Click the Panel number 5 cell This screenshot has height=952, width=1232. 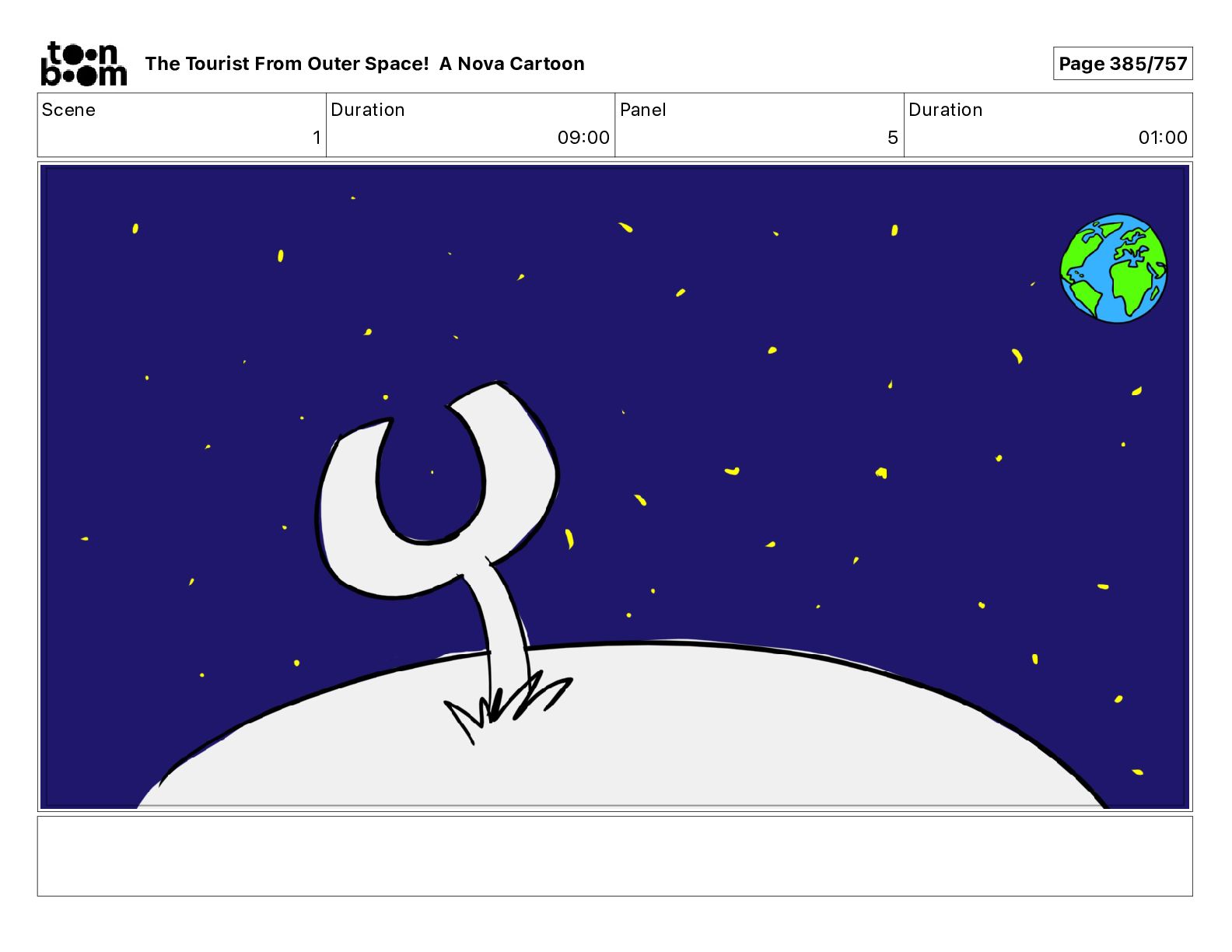point(759,125)
